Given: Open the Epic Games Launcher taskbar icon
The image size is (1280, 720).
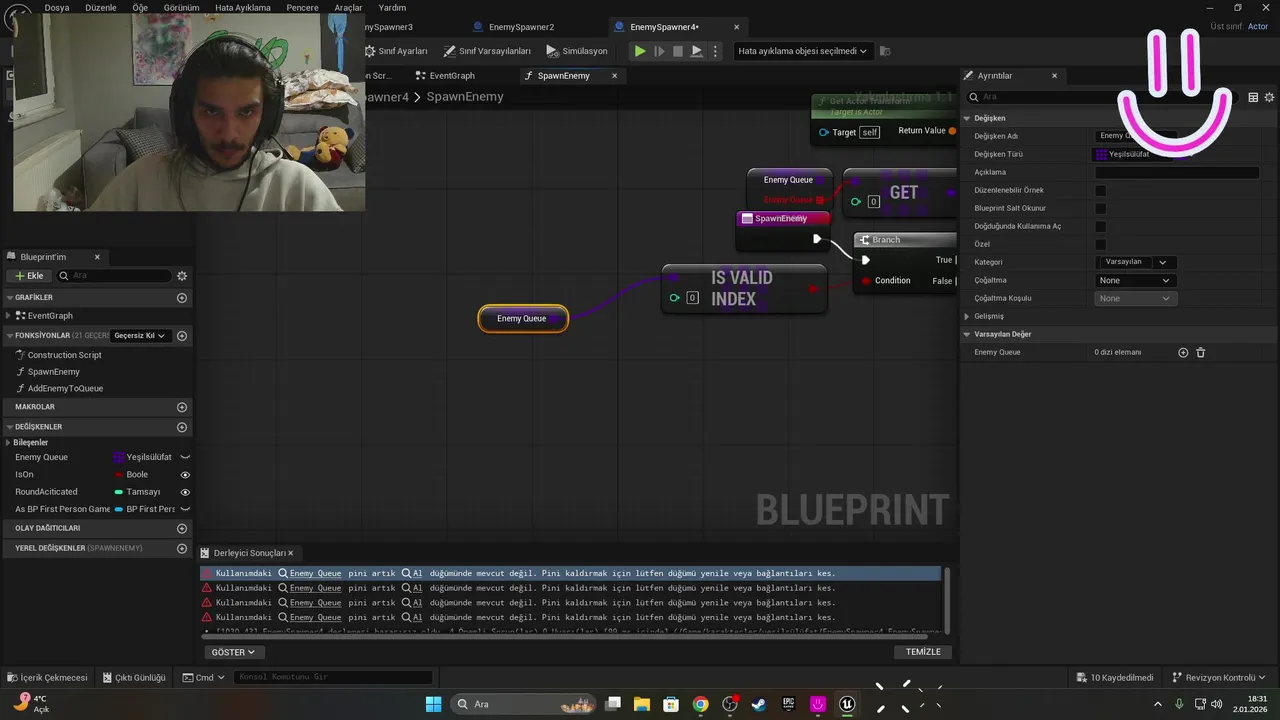Looking at the screenshot, I should point(789,704).
